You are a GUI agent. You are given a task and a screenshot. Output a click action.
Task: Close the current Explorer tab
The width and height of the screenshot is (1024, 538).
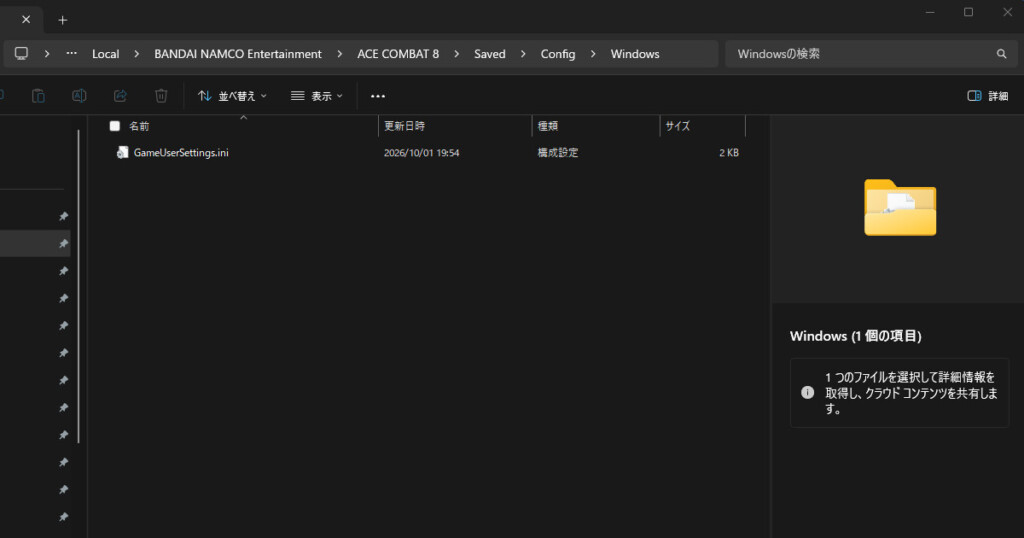pyautogui.click(x=26, y=20)
